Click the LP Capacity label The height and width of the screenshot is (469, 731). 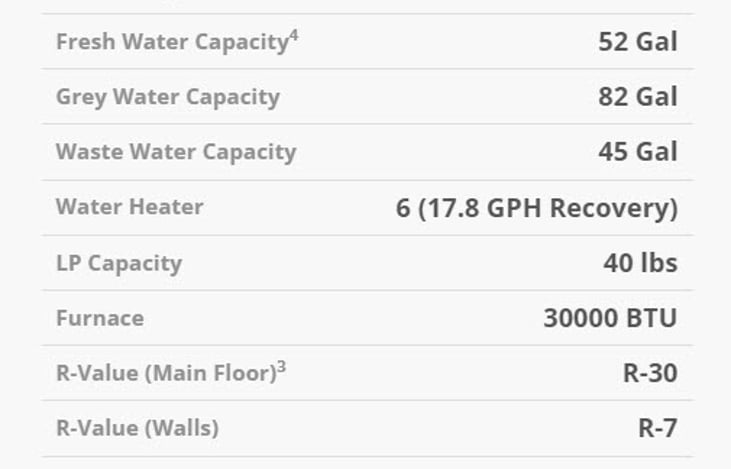pos(118,263)
